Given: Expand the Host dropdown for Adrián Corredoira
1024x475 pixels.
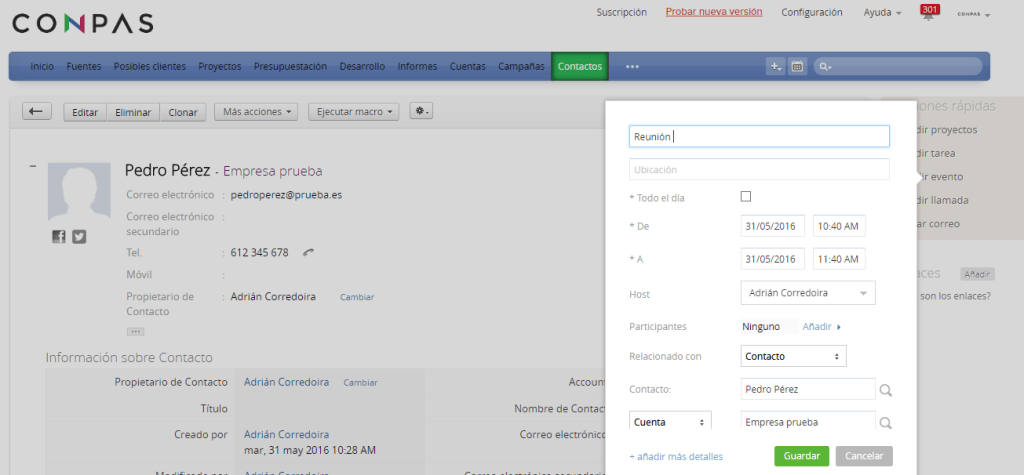Looking at the screenshot, I should click(x=808, y=293).
